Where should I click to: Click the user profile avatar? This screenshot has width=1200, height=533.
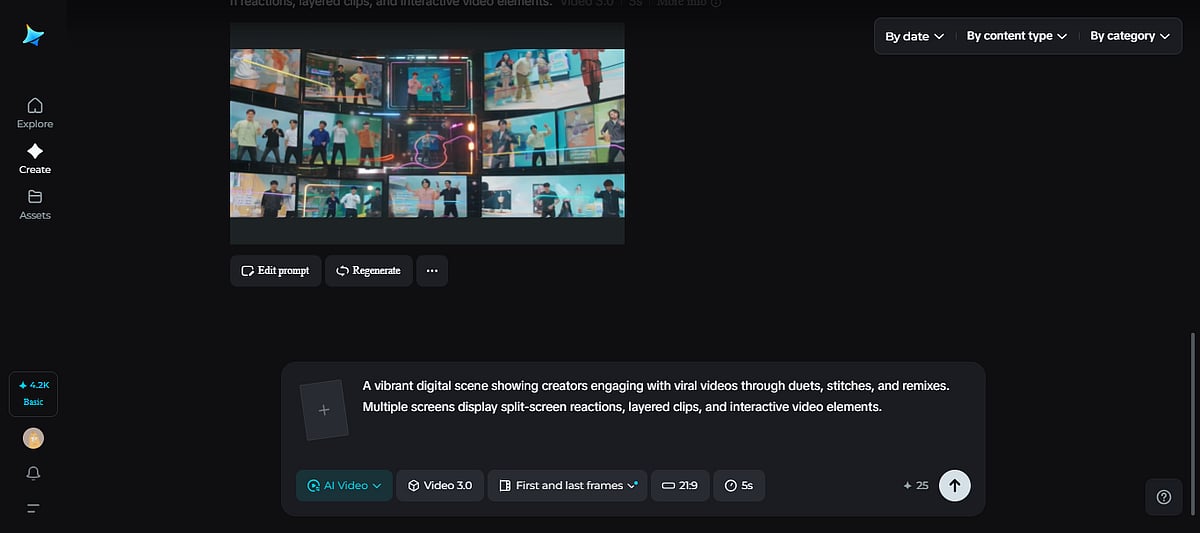pyautogui.click(x=34, y=438)
